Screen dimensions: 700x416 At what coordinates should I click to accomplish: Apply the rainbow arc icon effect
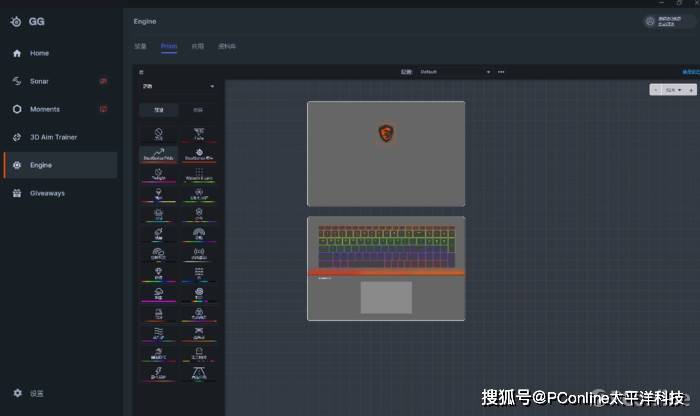coord(199,233)
